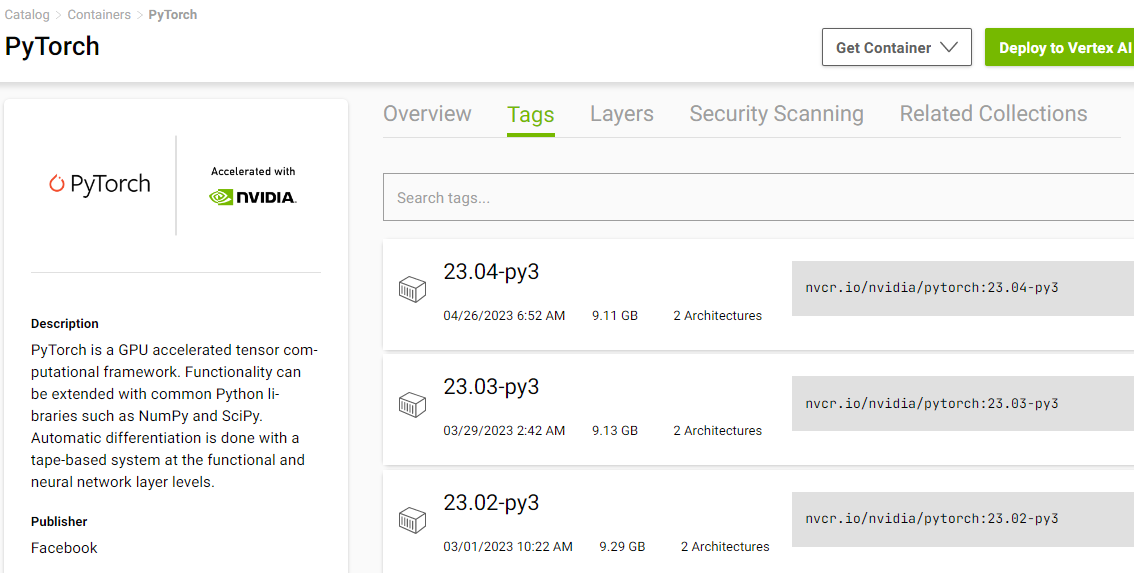Select the 23.02-py3 tag title
This screenshot has width=1134, height=573.
[491, 503]
